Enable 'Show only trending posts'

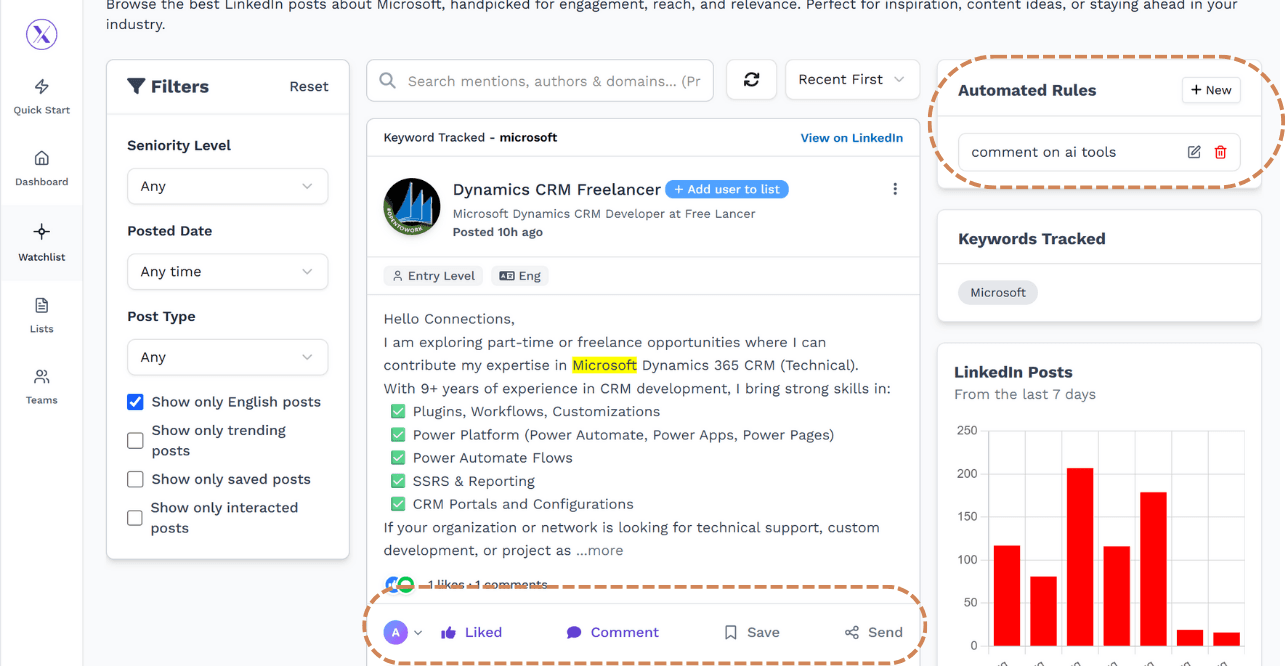click(135, 440)
